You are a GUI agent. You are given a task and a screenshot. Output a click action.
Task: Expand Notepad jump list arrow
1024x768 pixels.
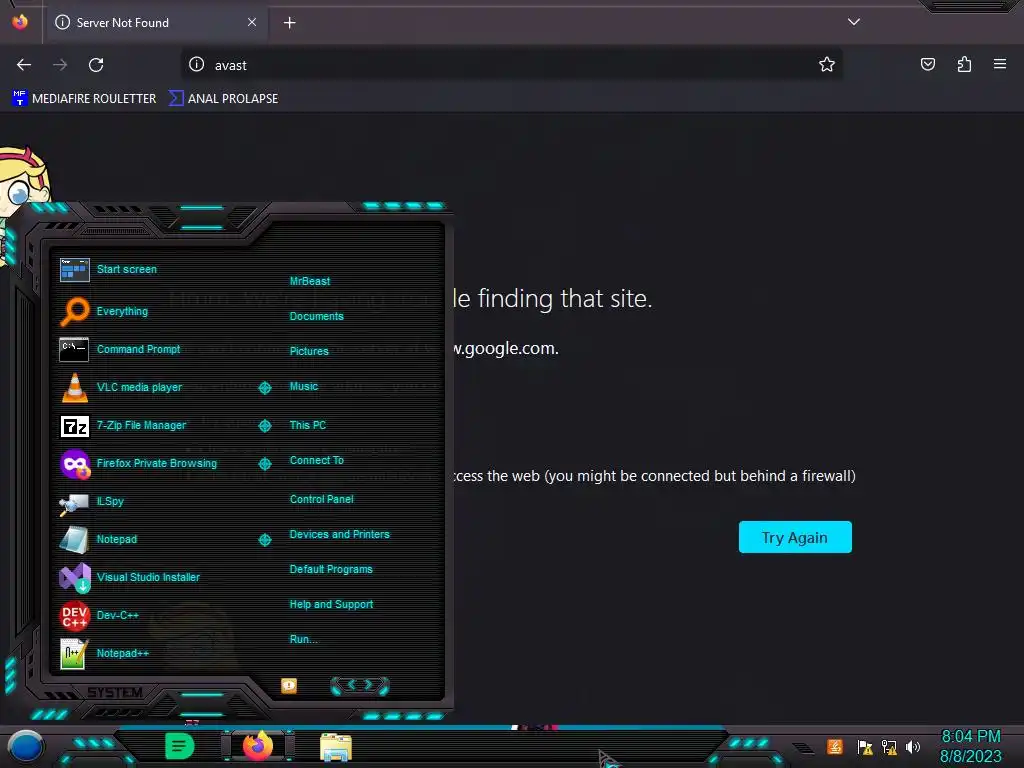(264, 539)
